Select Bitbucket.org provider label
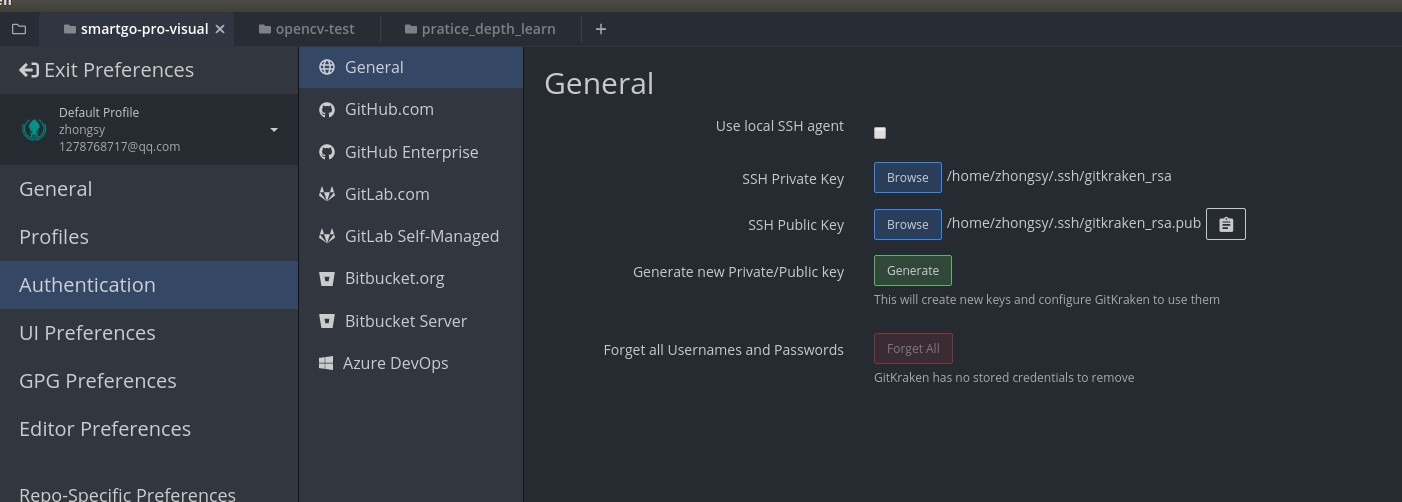 (x=394, y=278)
